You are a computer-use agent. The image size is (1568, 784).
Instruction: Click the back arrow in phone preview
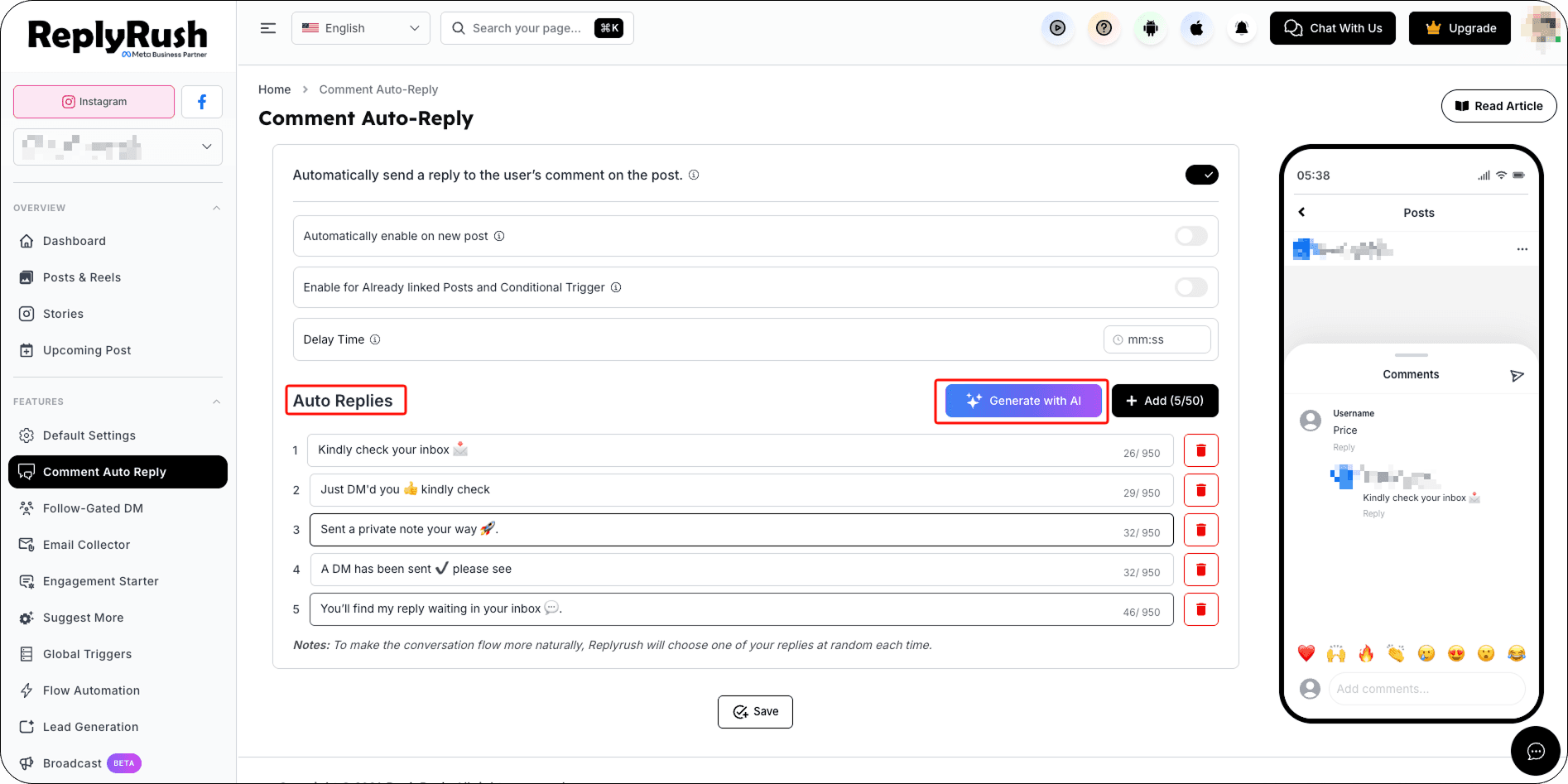1302,212
